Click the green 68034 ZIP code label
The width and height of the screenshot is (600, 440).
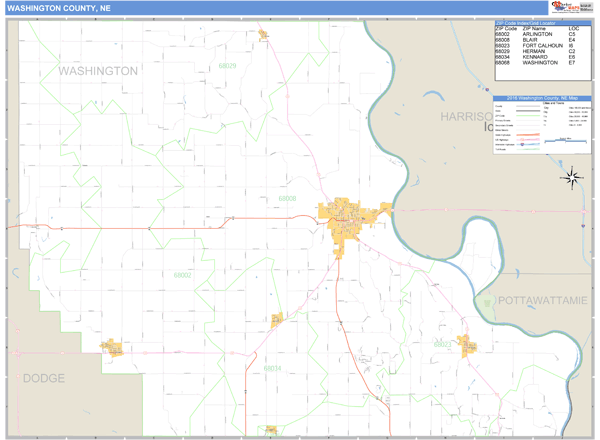[x=271, y=368]
